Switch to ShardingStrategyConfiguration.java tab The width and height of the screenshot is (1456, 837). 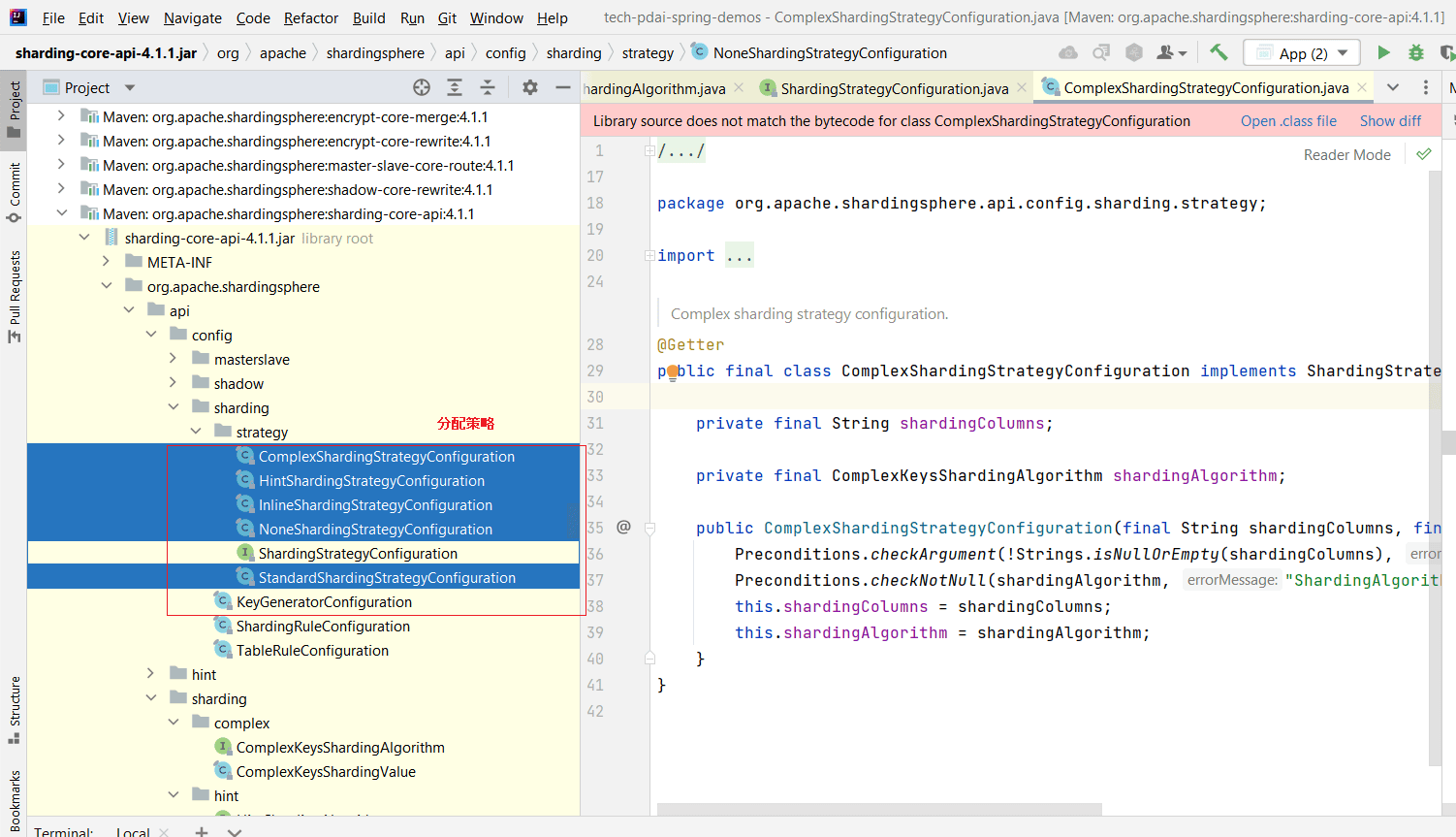tap(894, 89)
